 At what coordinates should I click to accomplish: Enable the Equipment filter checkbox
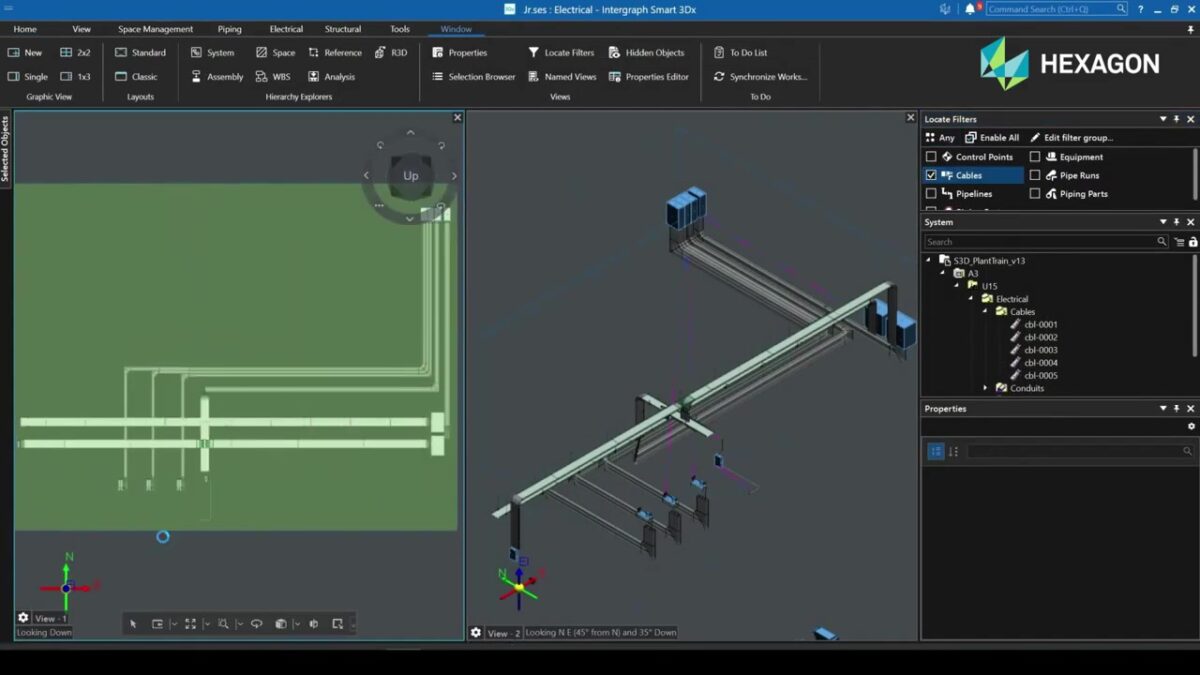tap(1035, 157)
